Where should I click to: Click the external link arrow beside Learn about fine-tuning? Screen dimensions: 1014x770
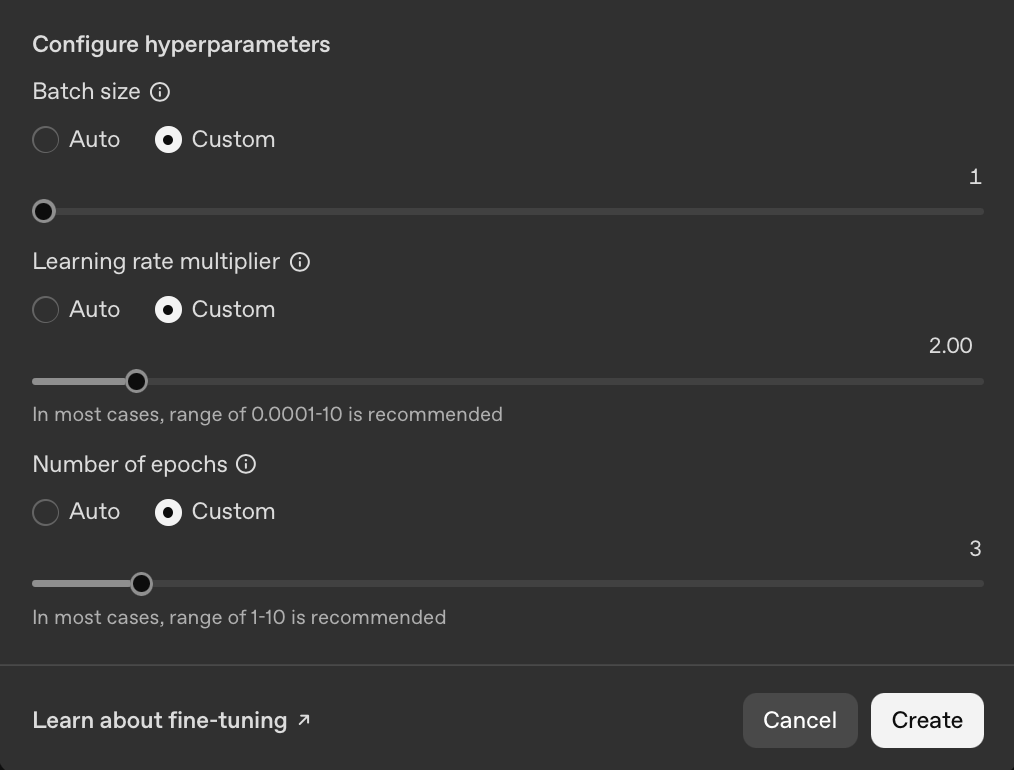303,718
